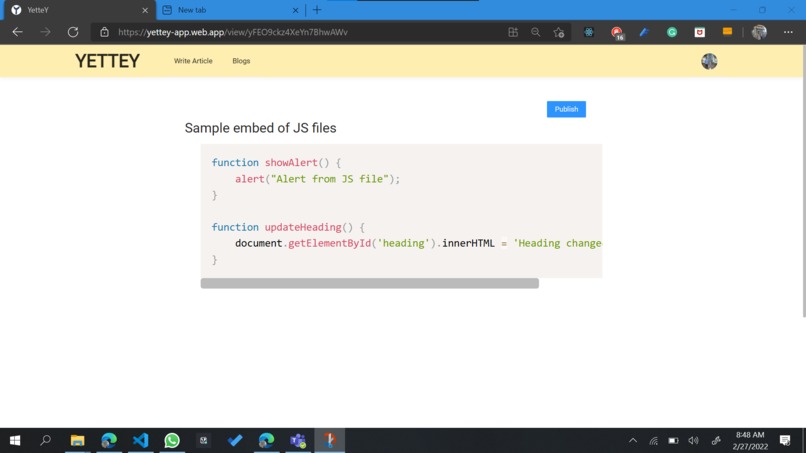Add page to favorites star icon
Viewport: 806px width, 453px height.
point(559,32)
